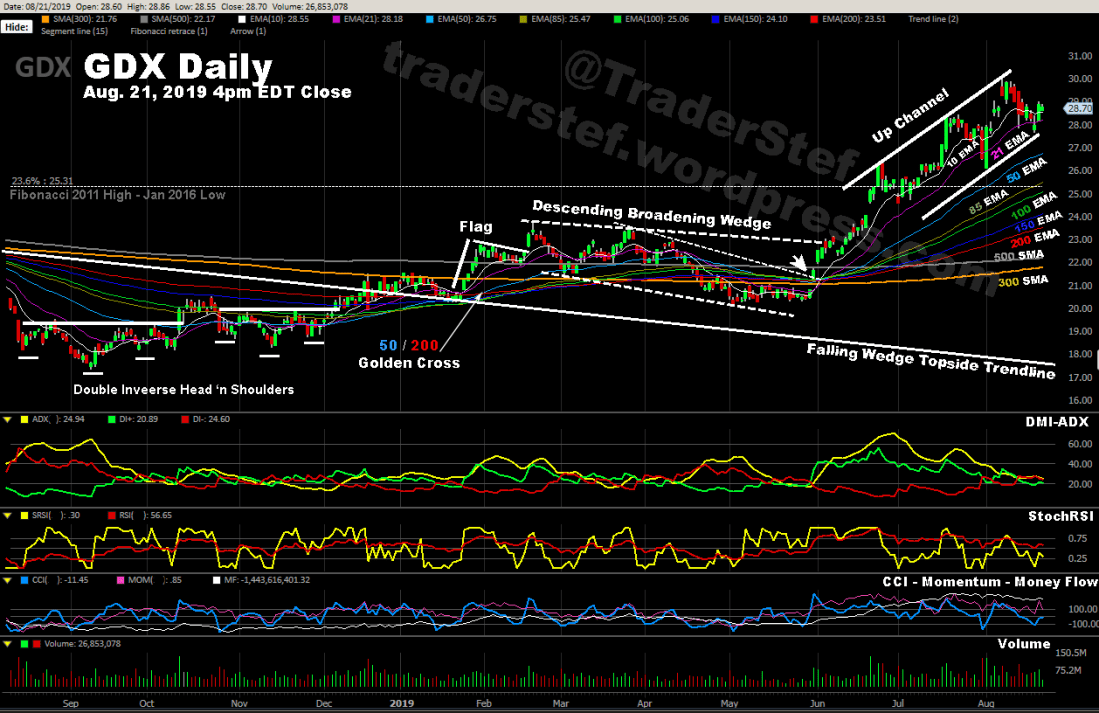The width and height of the screenshot is (1099, 713).
Task: Collapse the CCI panel using yellow triangle
Action: 6,579
